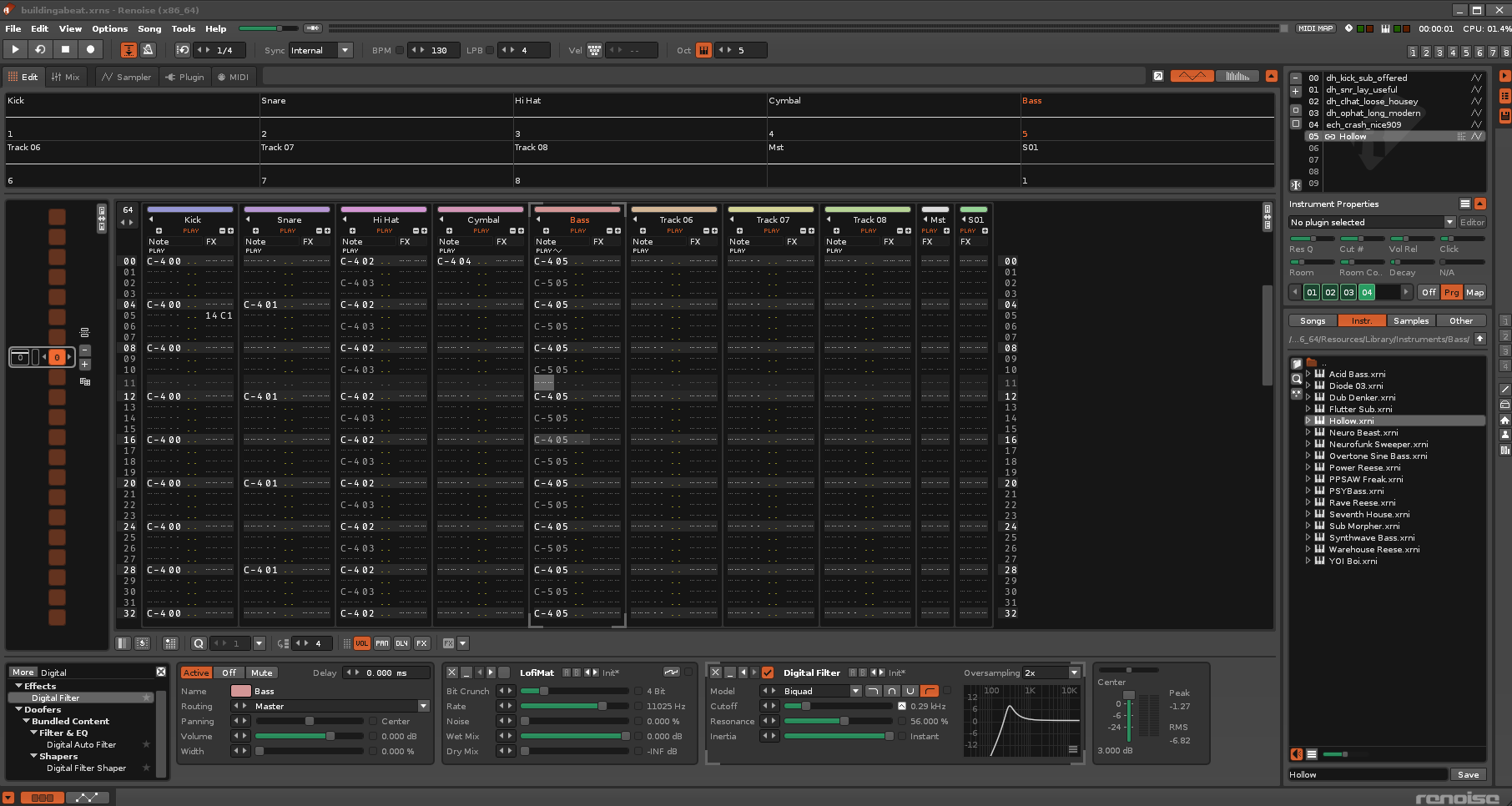Enable the Digital Filter device checkbox
This screenshot has width=1512, height=806.
768,673
